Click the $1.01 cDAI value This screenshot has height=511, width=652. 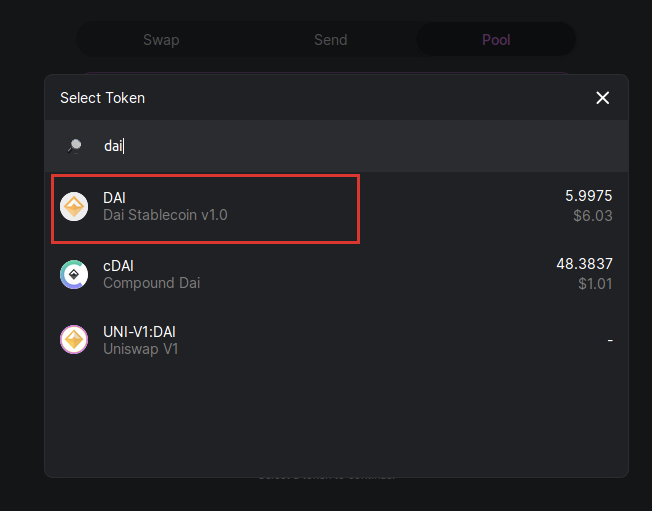tap(595, 284)
